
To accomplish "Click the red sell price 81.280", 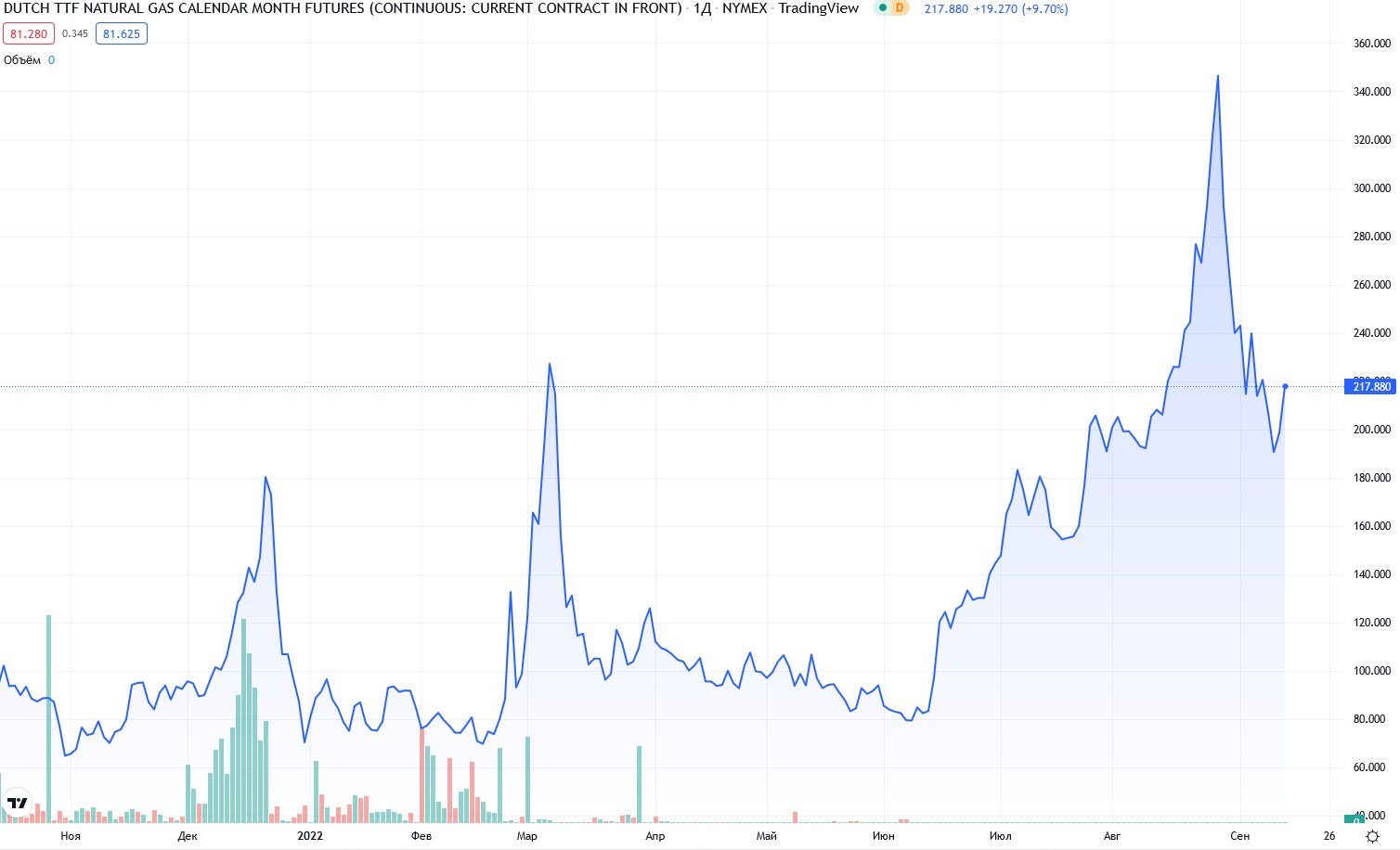I will [x=29, y=34].
